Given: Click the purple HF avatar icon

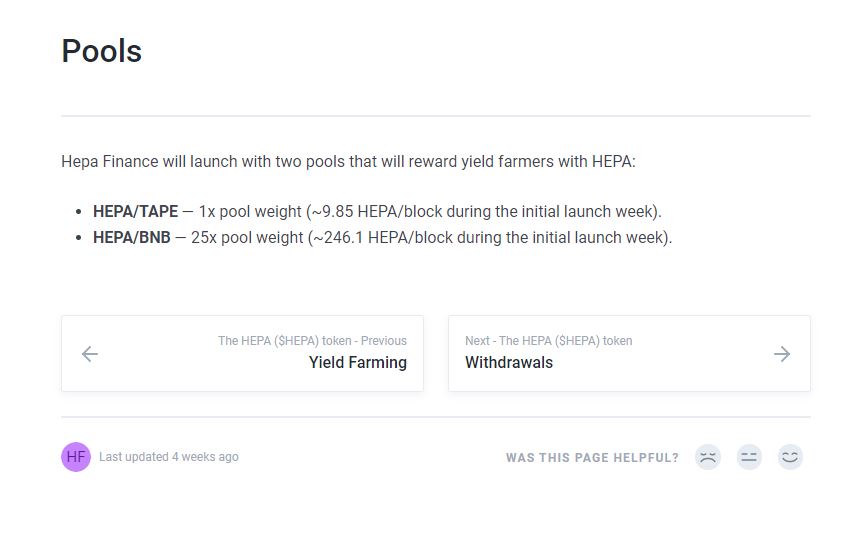Looking at the screenshot, I should [x=76, y=457].
